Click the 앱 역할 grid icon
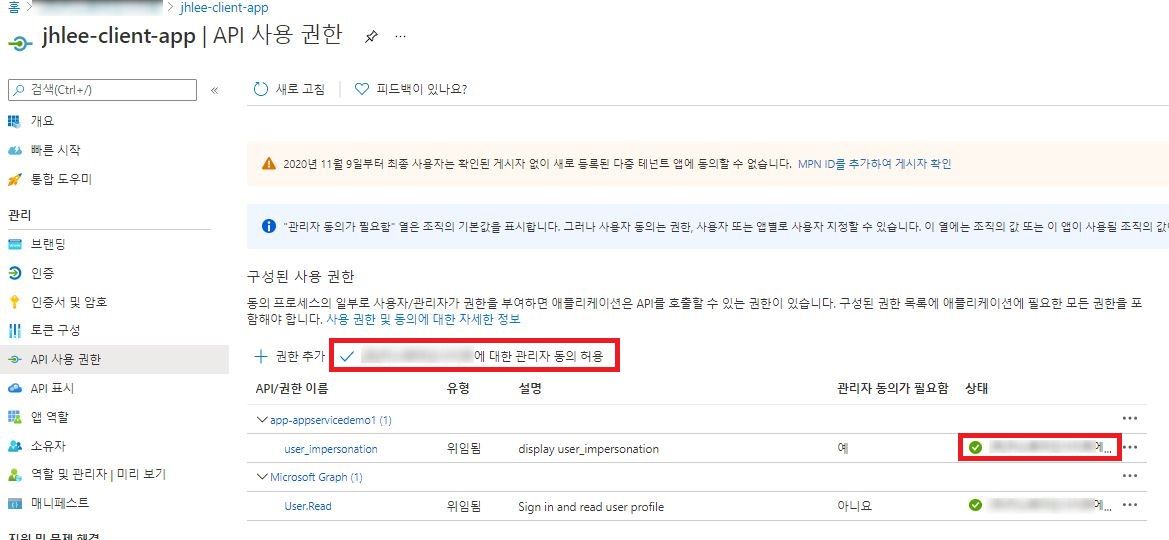1169x540 pixels. pyautogui.click(x=14, y=417)
